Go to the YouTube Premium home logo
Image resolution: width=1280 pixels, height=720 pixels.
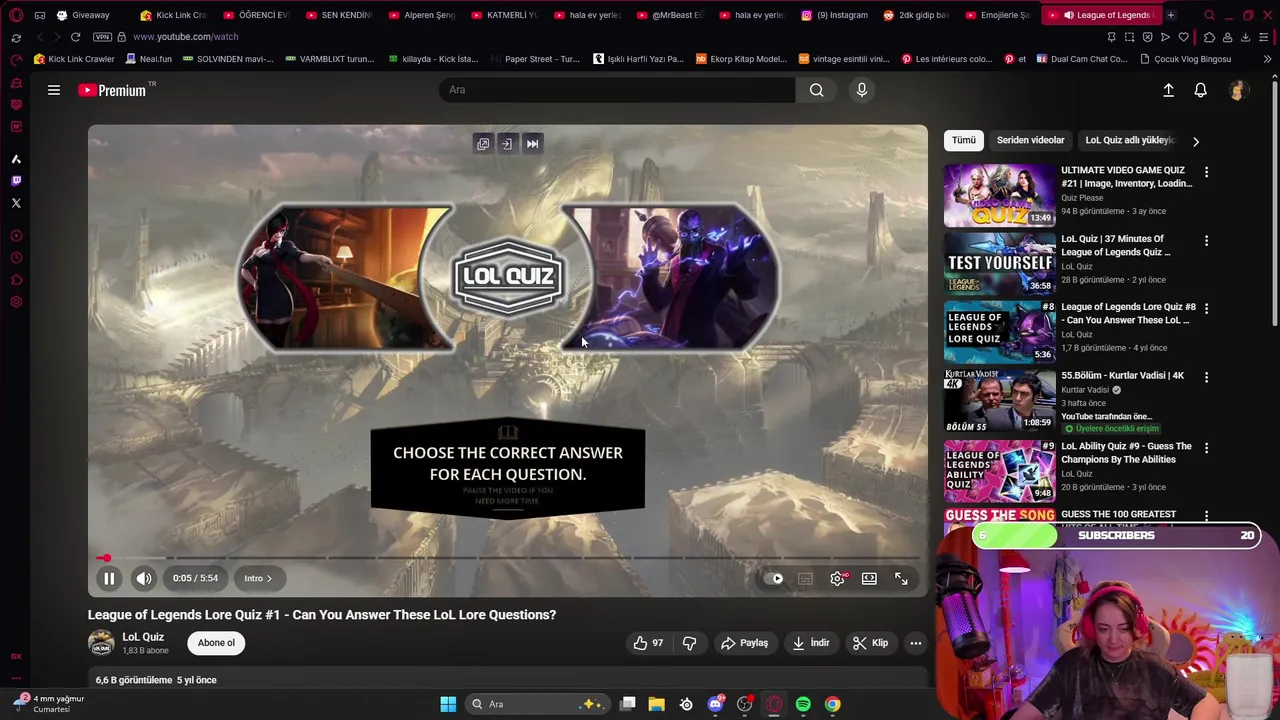pos(112,90)
